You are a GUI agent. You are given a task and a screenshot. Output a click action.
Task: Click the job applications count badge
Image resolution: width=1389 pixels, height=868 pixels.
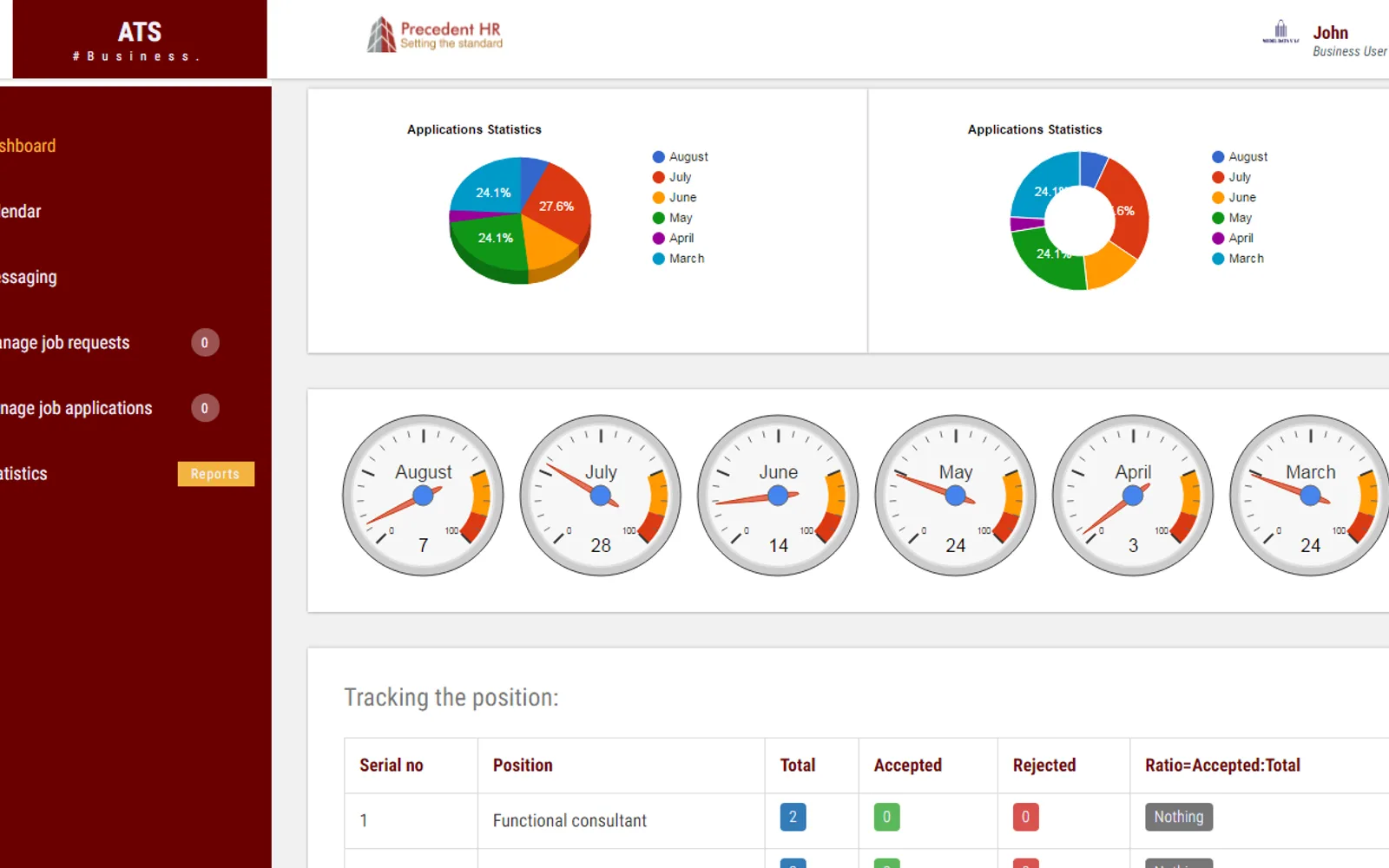(x=205, y=408)
